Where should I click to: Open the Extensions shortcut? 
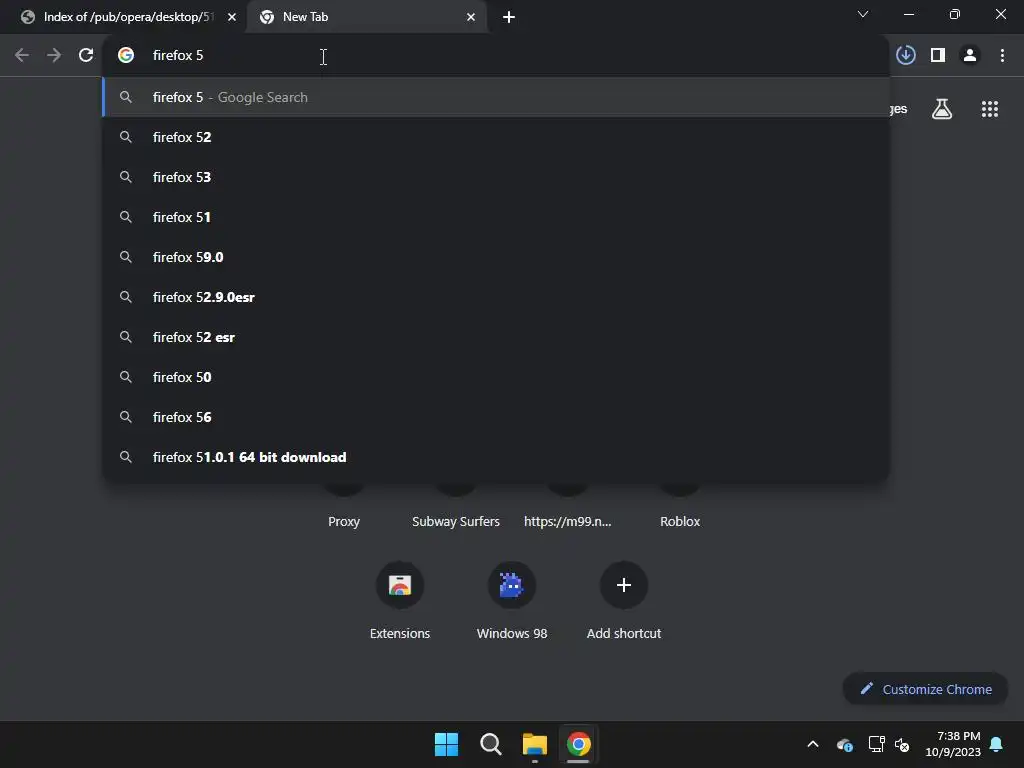pyautogui.click(x=400, y=601)
